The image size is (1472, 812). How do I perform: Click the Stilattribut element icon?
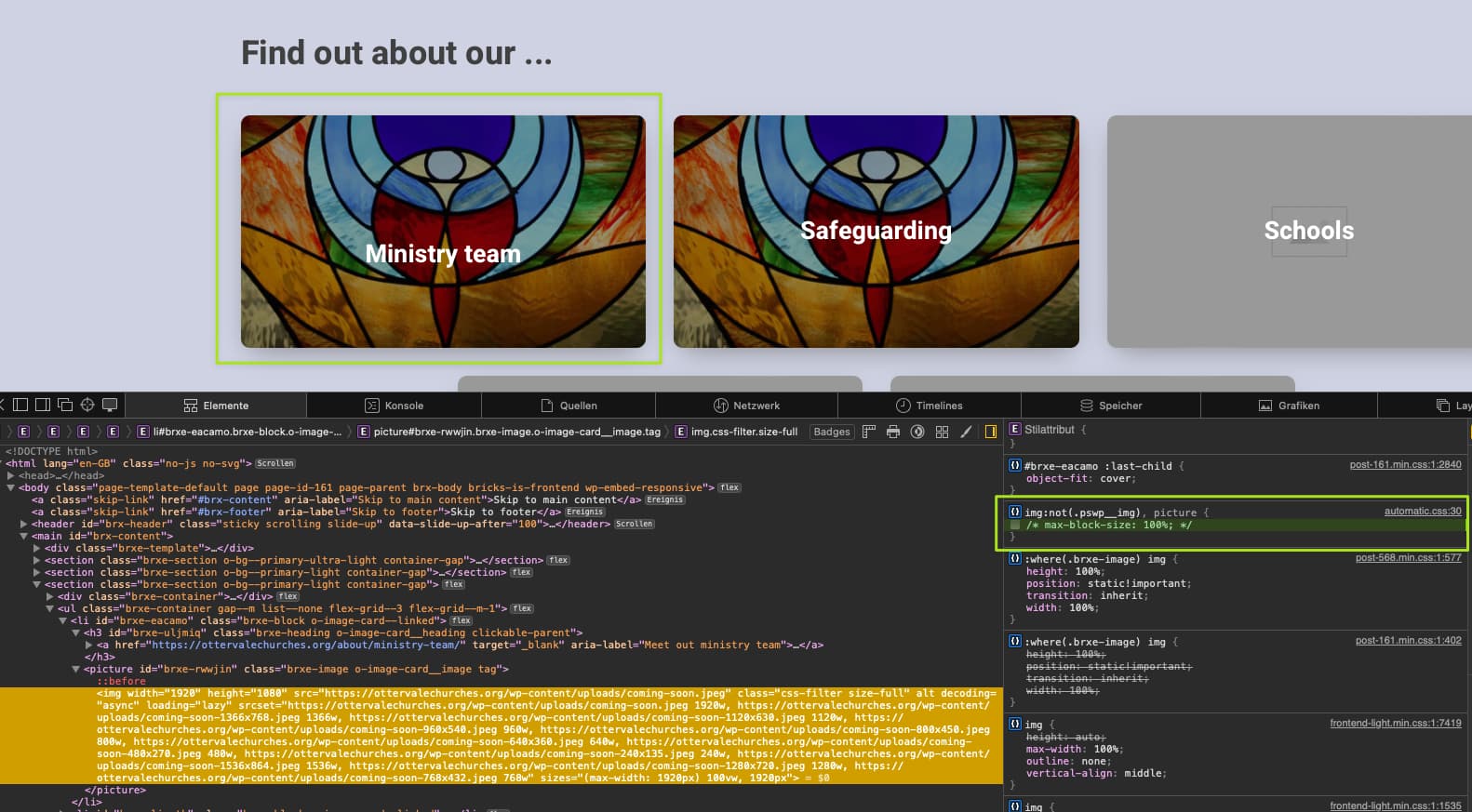(x=1015, y=429)
